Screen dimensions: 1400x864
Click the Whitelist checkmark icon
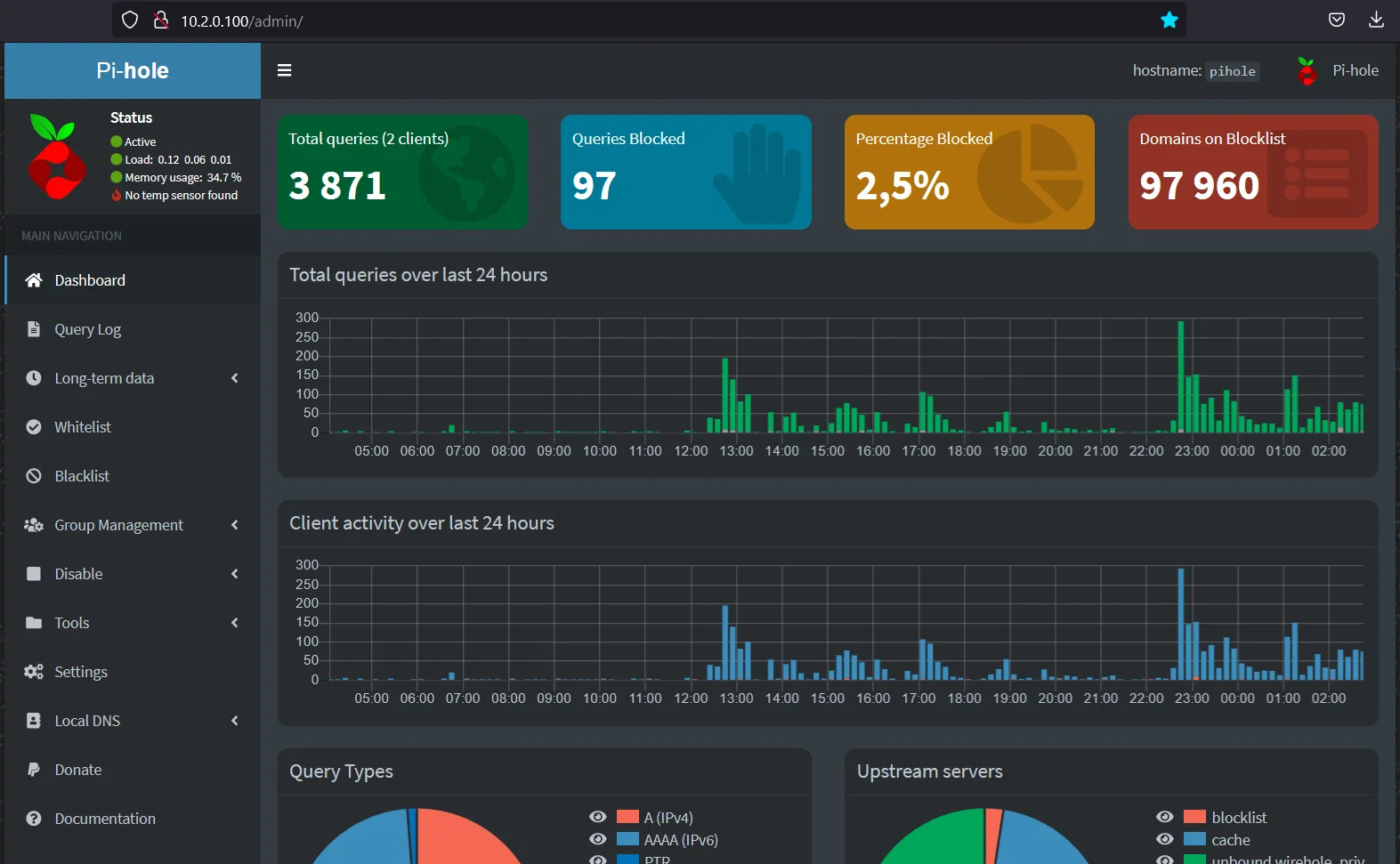tap(34, 427)
